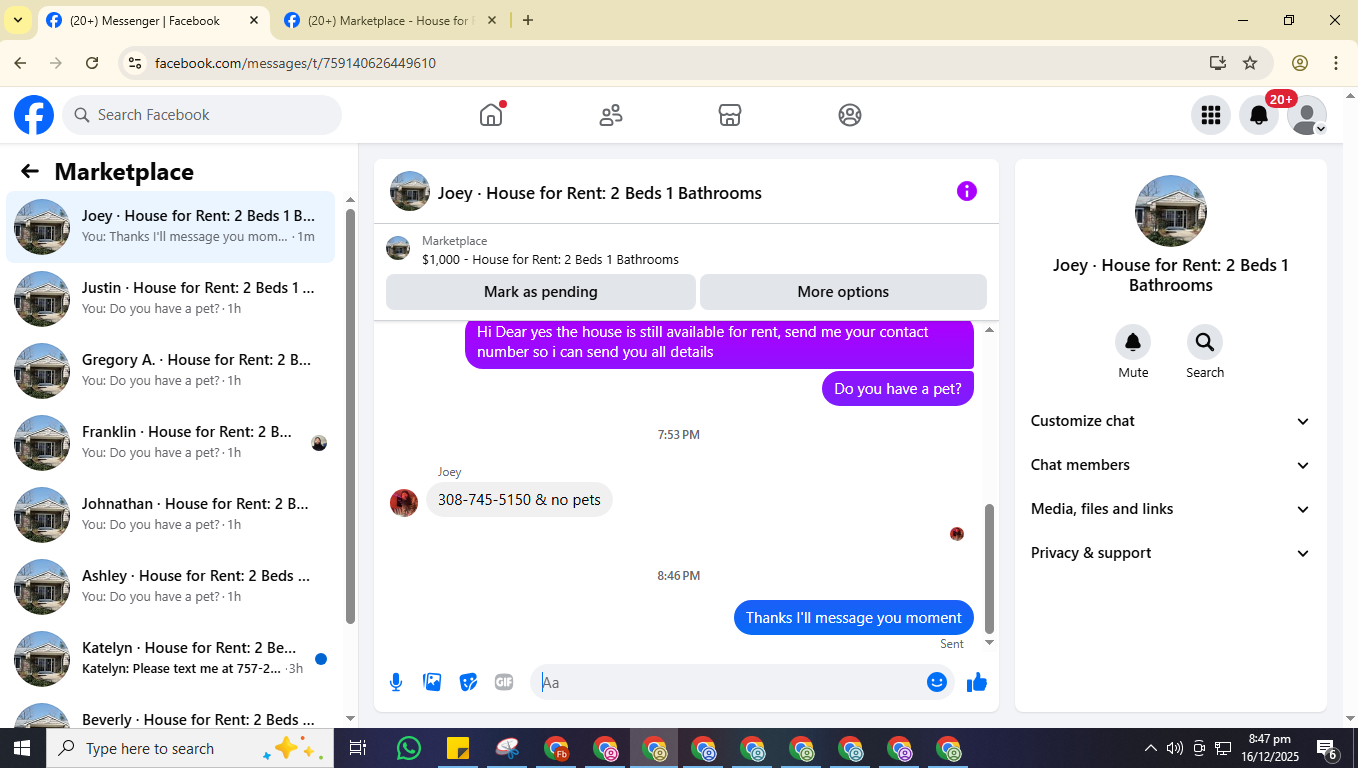Expand the Privacy & support section

tap(1171, 553)
